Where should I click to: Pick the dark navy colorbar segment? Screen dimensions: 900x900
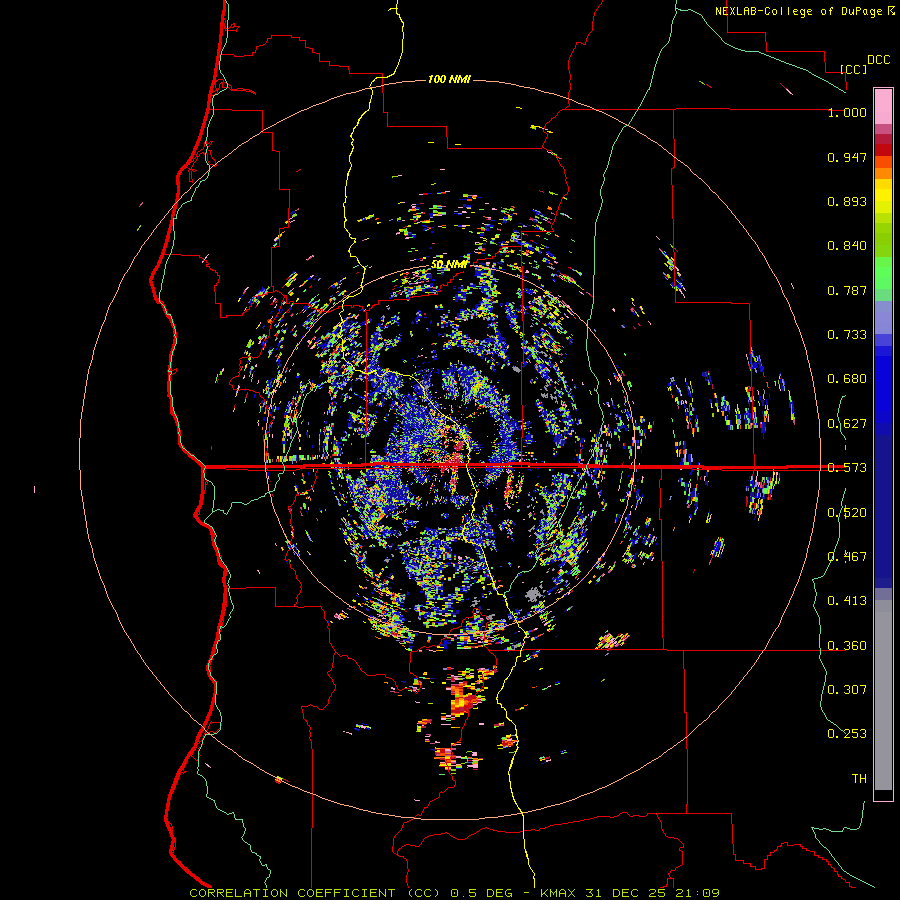pyautogui.click(x=883, y=511)
